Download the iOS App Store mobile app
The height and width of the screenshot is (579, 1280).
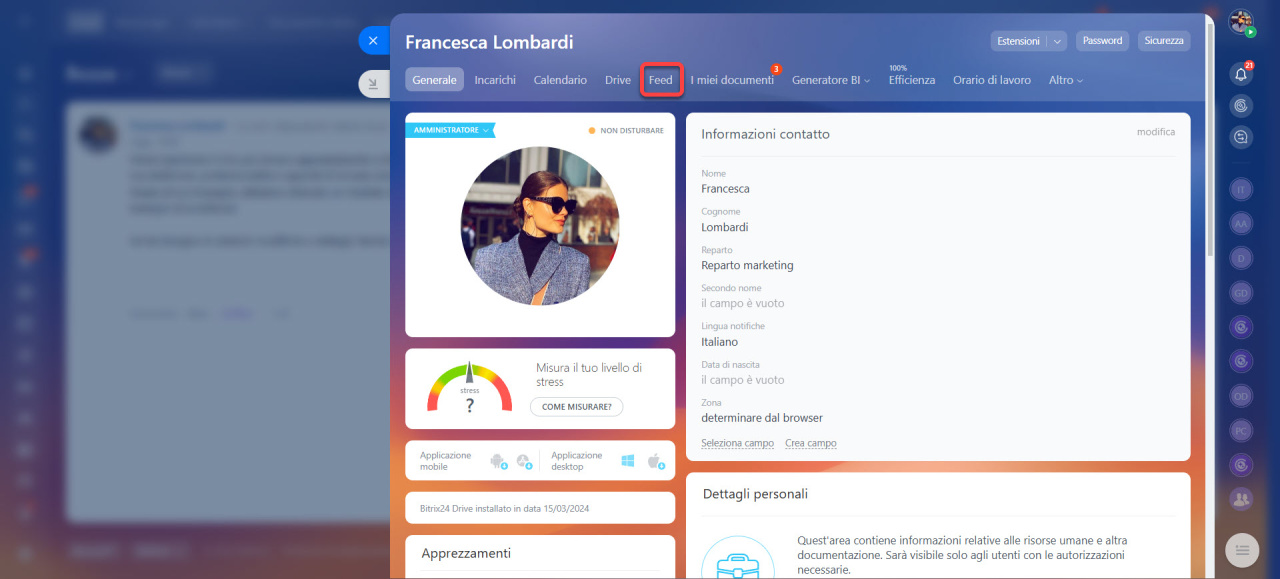pos(524,461)
